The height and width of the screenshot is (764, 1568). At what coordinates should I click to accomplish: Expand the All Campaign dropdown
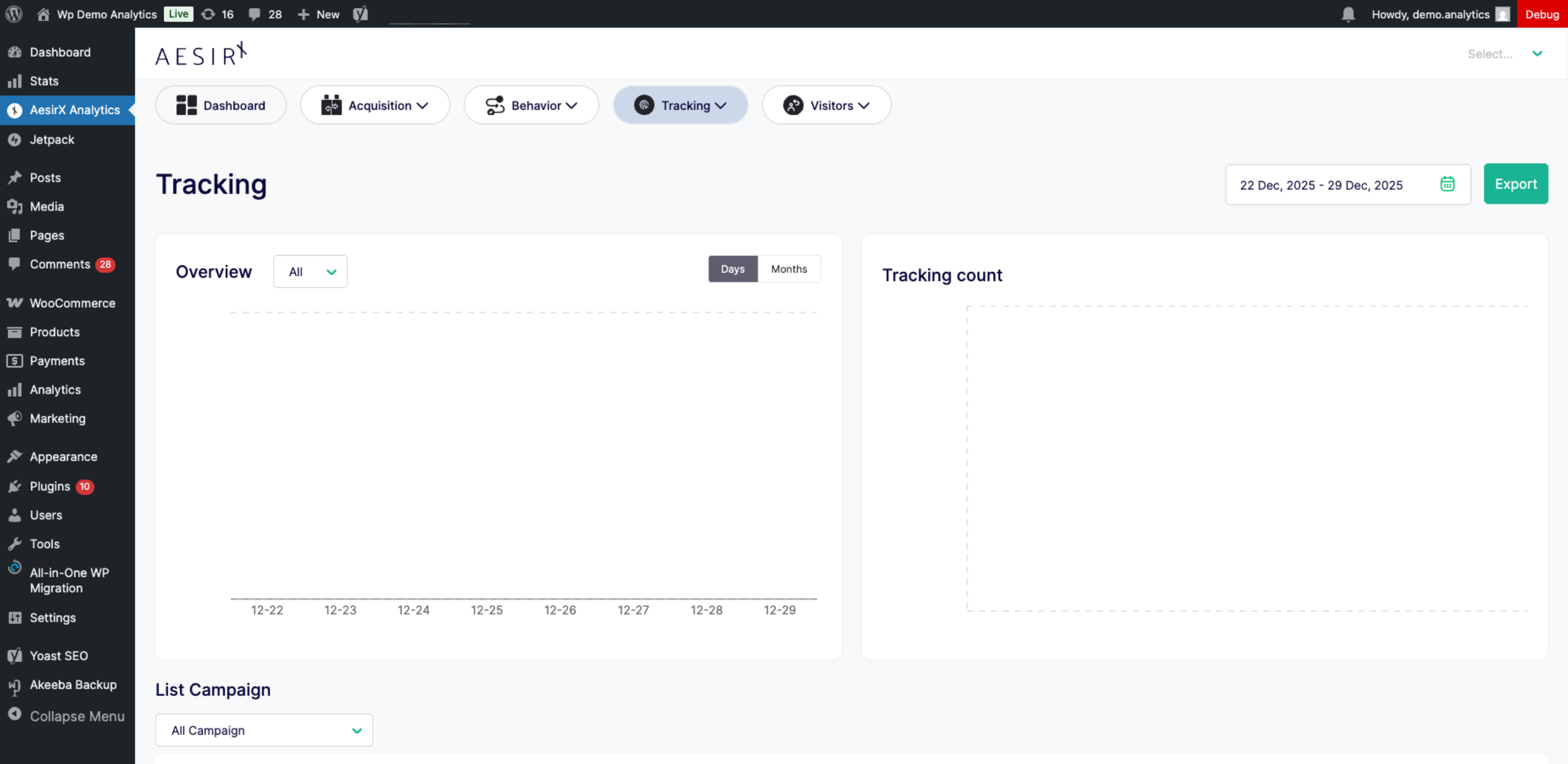tap(263, 730)
